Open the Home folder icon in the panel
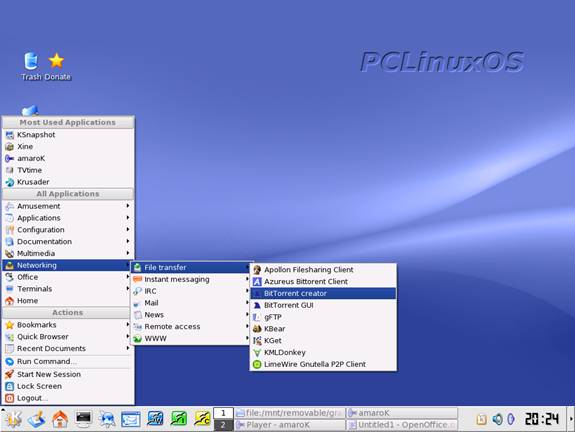 tap(60, 419)
